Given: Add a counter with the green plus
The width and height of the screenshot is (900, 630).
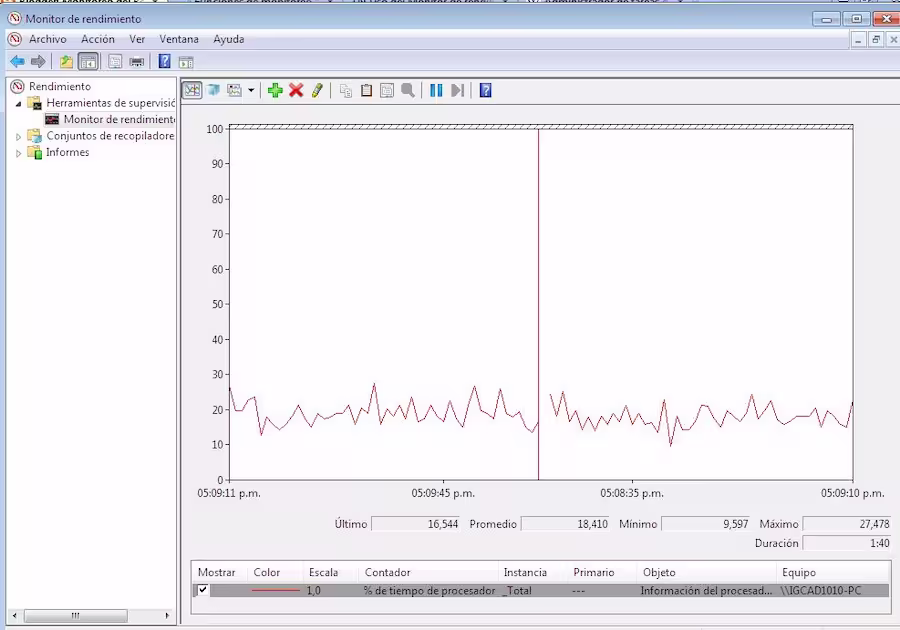Looking at the screenshot, I should click(275, 90).
